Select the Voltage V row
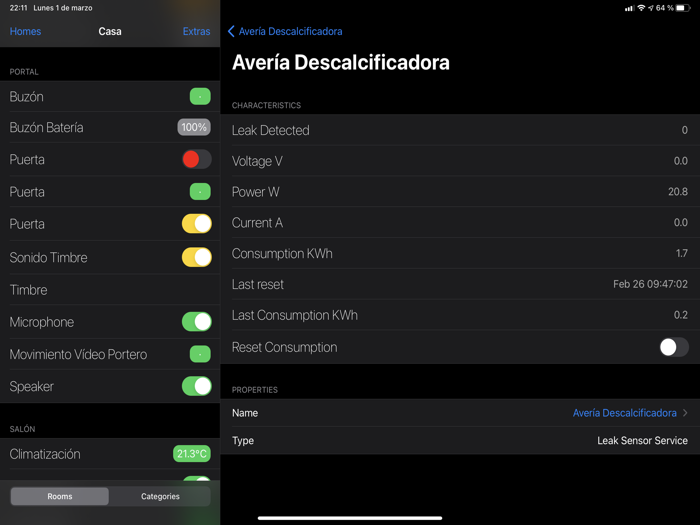 pos(460,161)
